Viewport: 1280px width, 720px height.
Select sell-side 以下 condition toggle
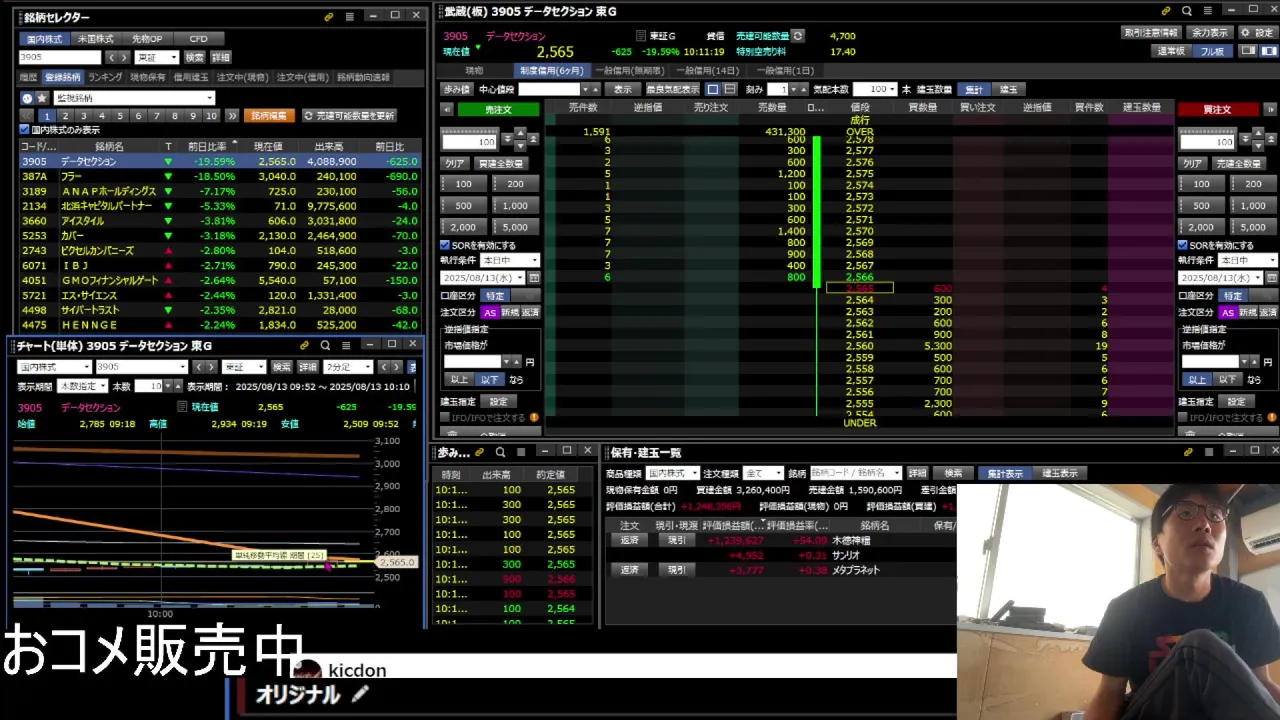489,380
